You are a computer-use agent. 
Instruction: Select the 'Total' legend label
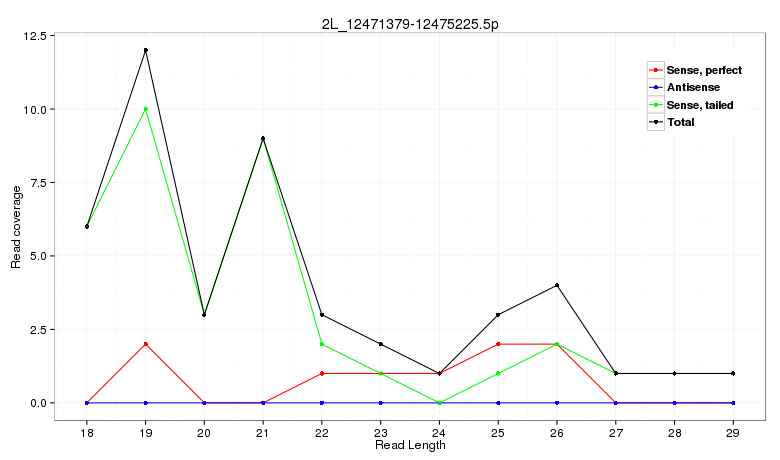[x=680, y=122]
